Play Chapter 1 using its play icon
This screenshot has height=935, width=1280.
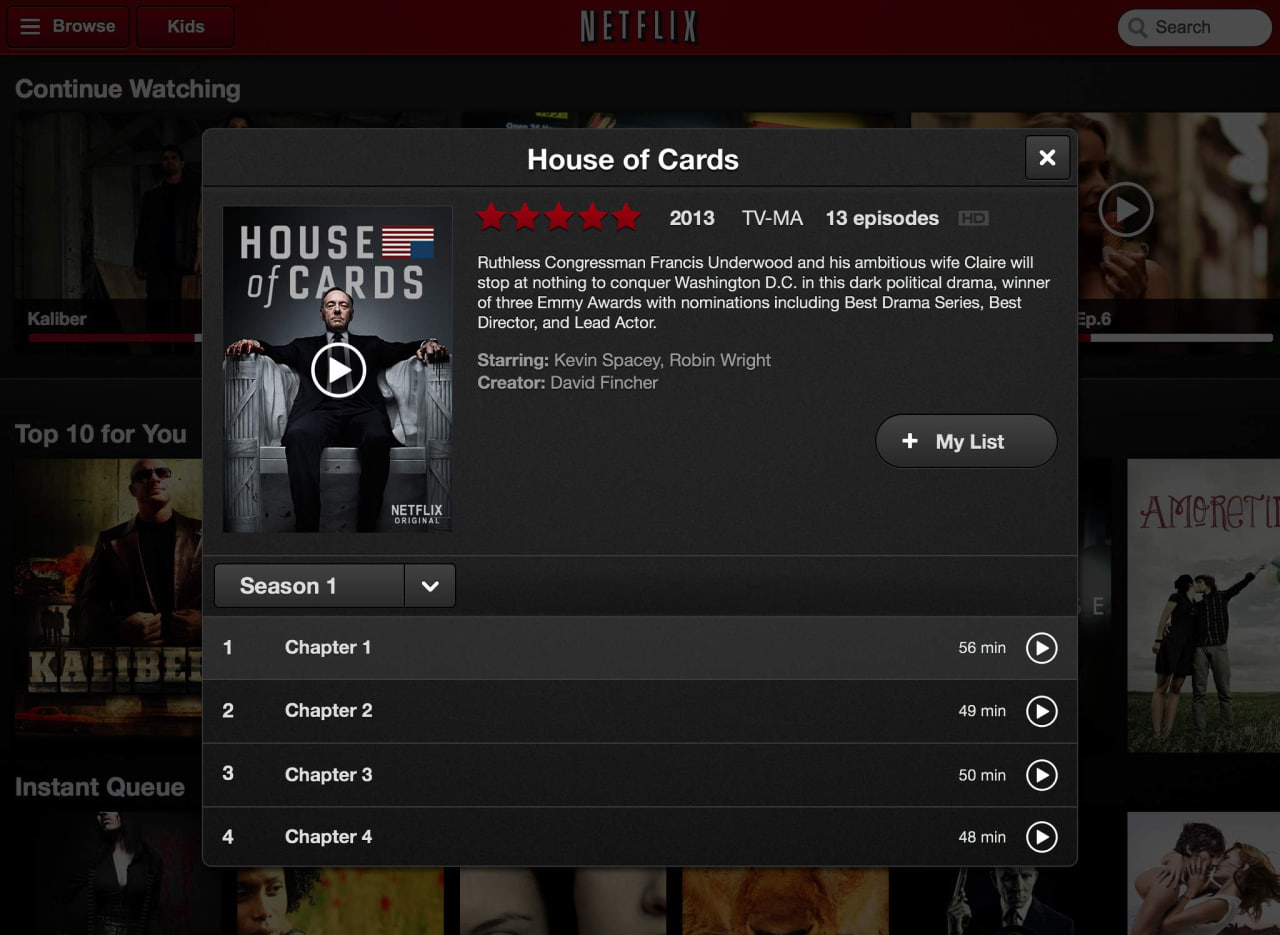(x=1041, y=648)
